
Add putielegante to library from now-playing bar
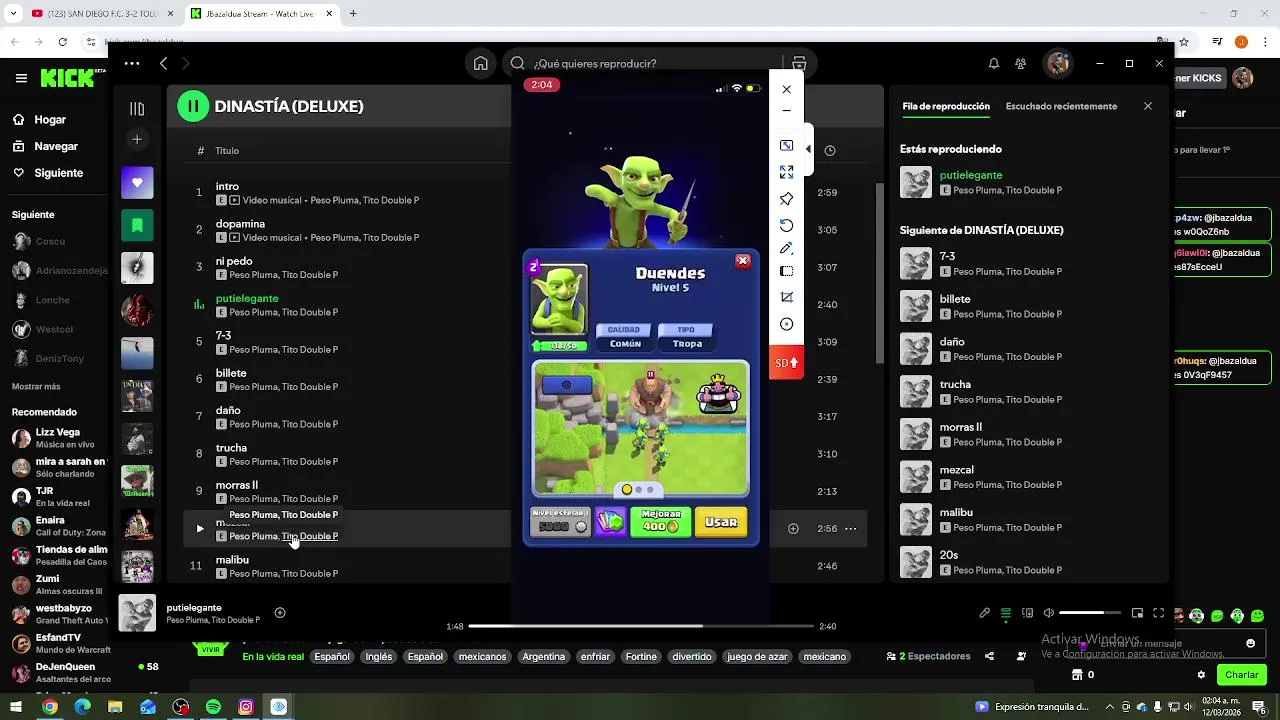tap(280, 613)
